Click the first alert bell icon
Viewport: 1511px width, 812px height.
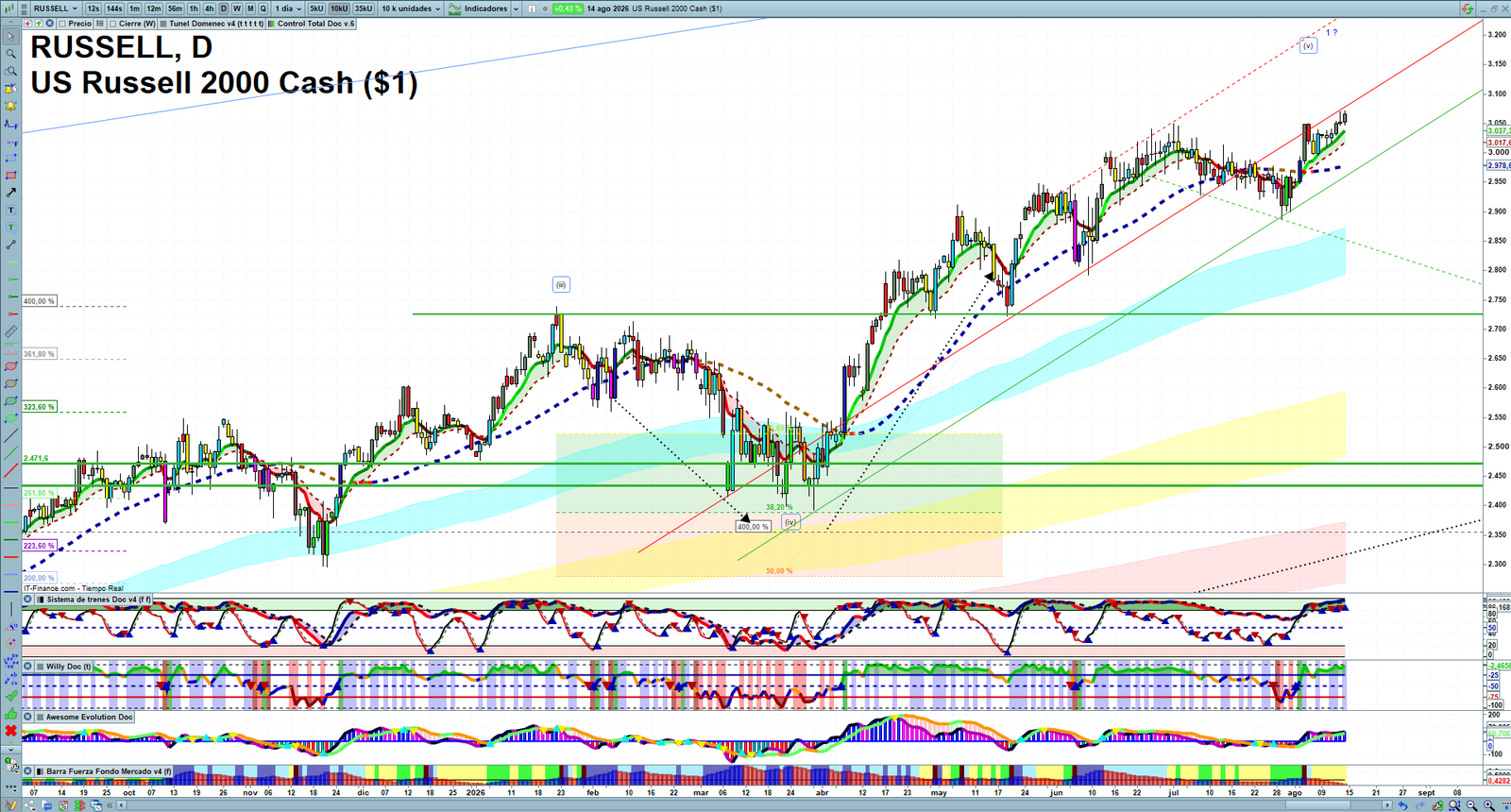10,89
